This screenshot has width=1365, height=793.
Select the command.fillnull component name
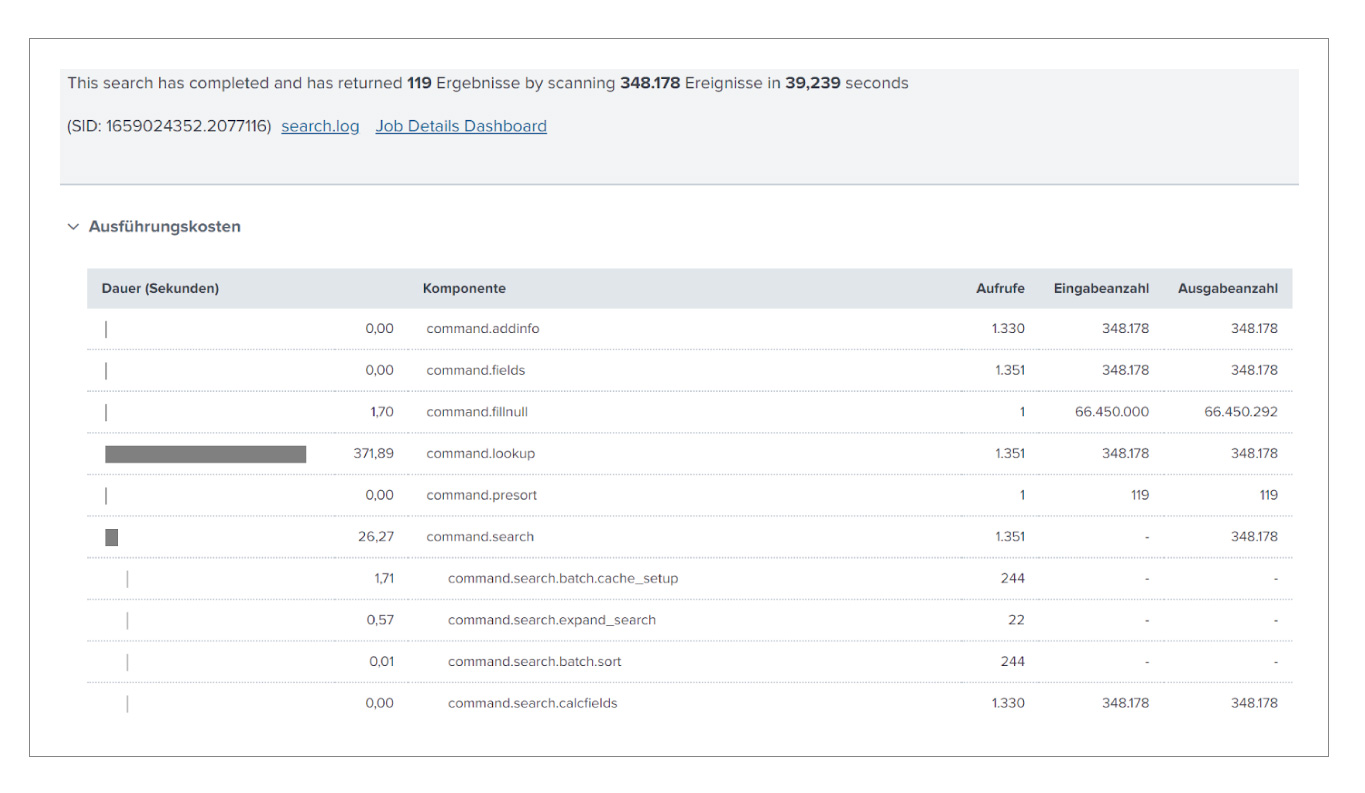[477, 412]
